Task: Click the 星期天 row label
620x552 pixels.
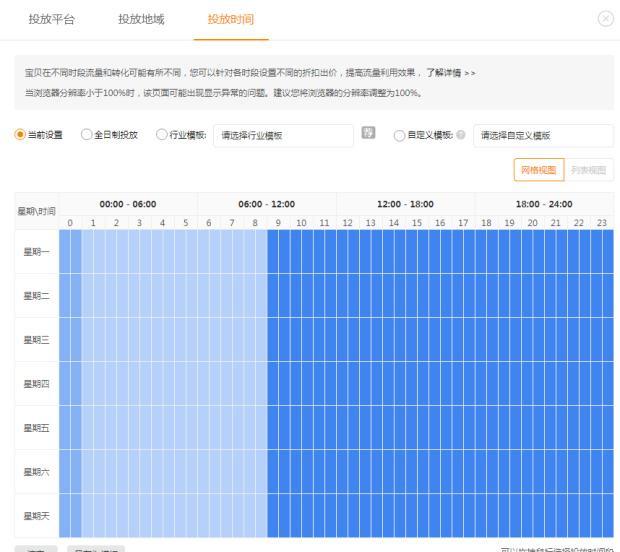Action: [x=37, y=516]
